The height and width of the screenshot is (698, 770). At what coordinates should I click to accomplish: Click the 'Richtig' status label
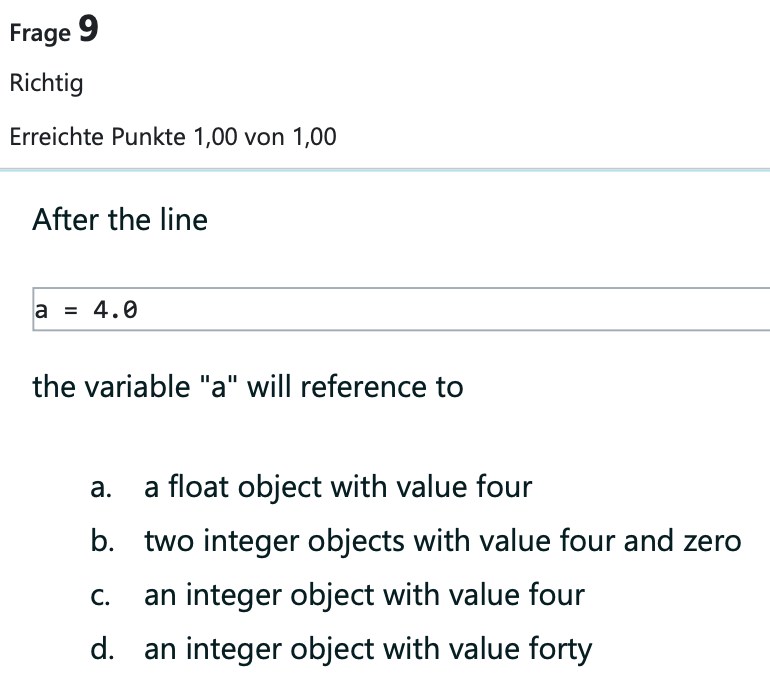(46, 83)
